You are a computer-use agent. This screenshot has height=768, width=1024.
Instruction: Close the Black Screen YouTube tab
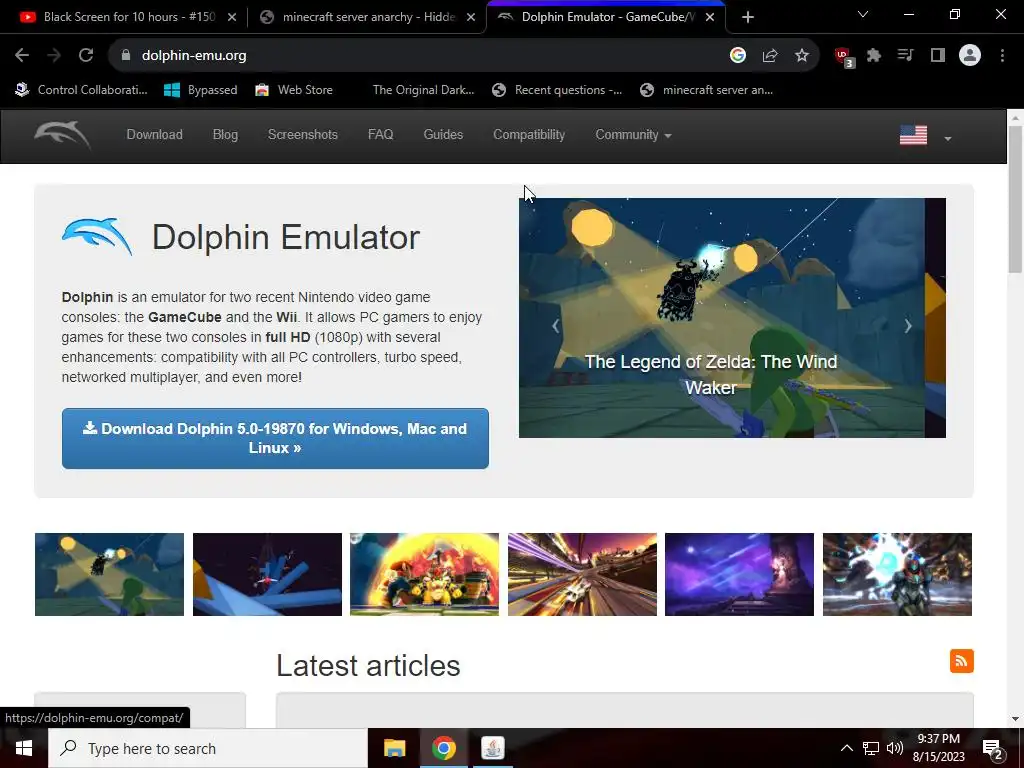pos(231,17)
